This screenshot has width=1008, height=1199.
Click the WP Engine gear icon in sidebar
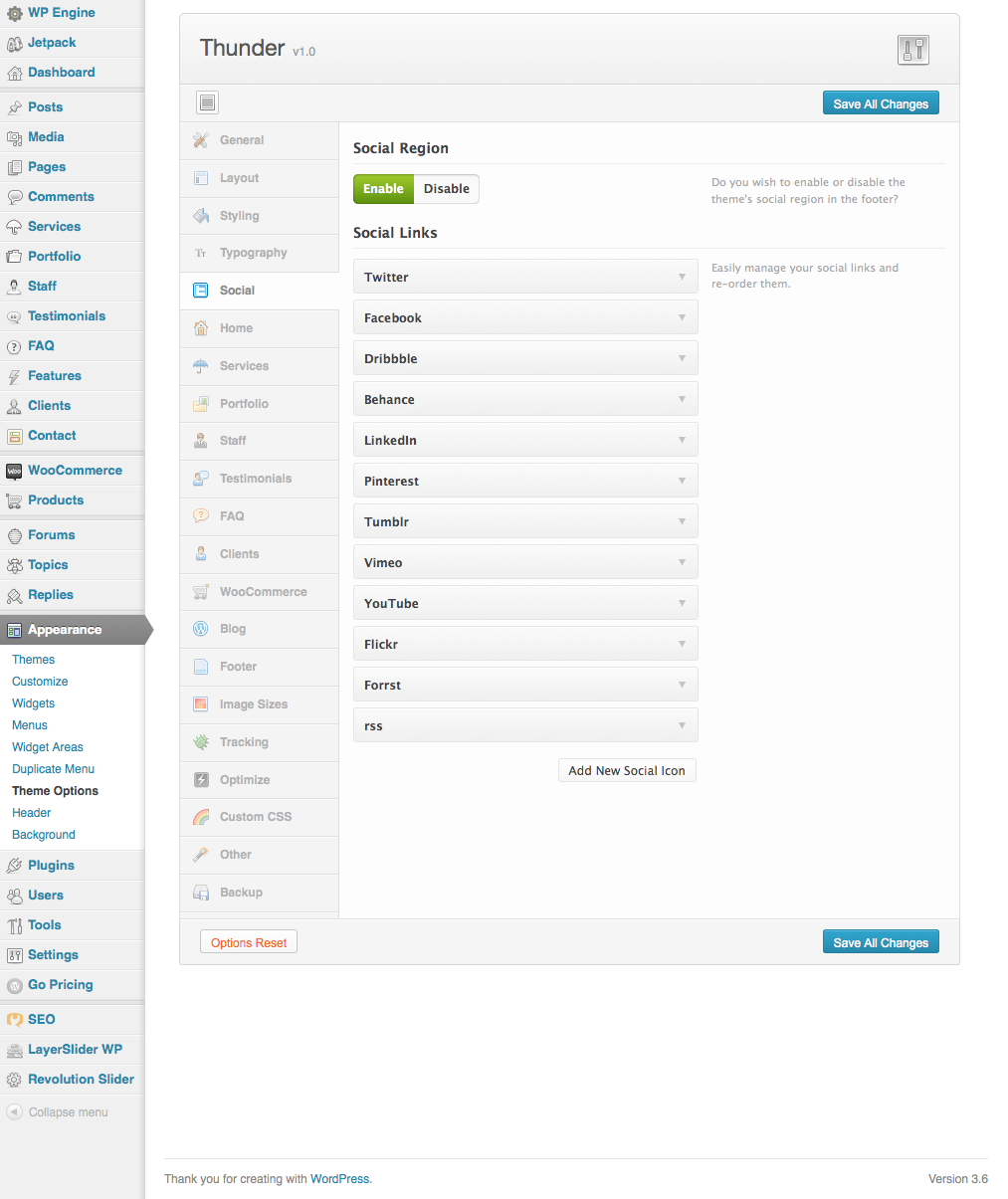point(15,13)
